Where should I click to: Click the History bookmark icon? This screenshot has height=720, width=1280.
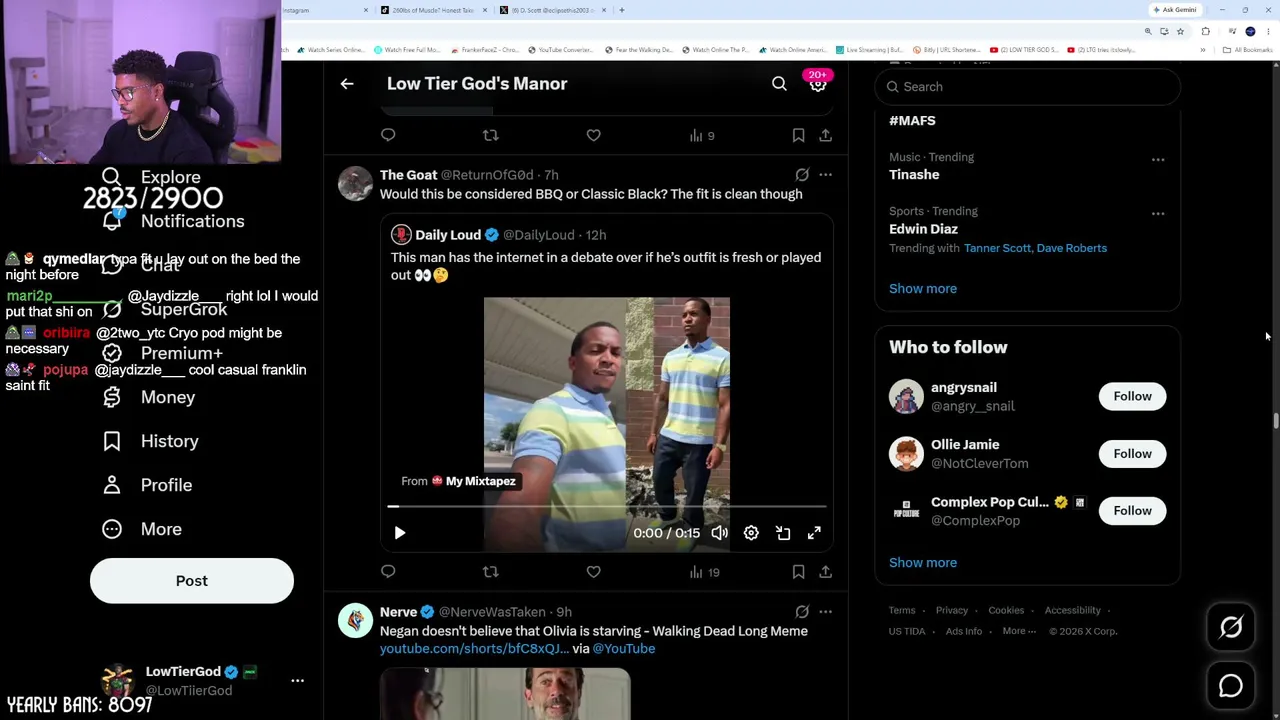tap(112, 441)
